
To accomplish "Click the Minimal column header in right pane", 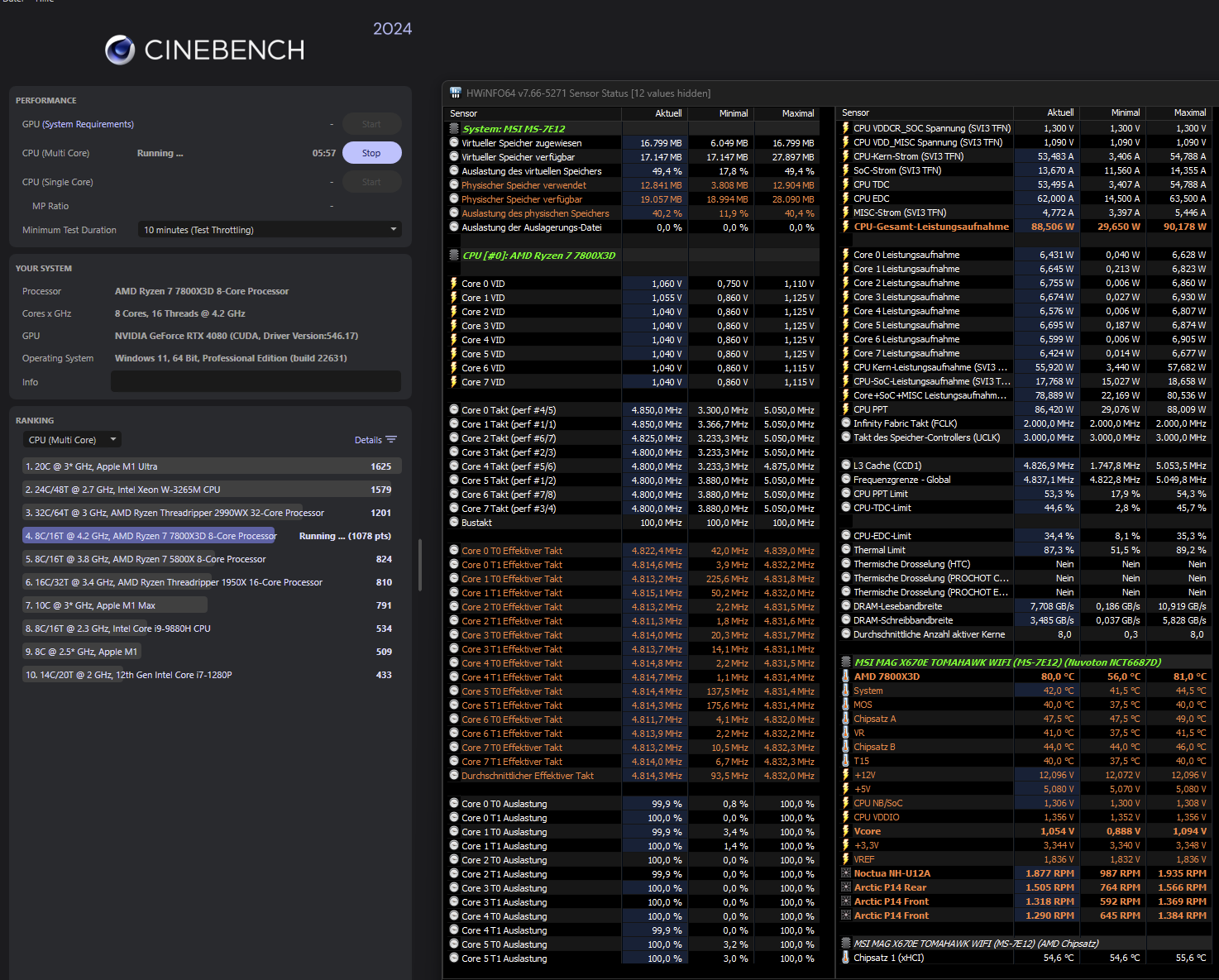I will tap(1112, 112).
